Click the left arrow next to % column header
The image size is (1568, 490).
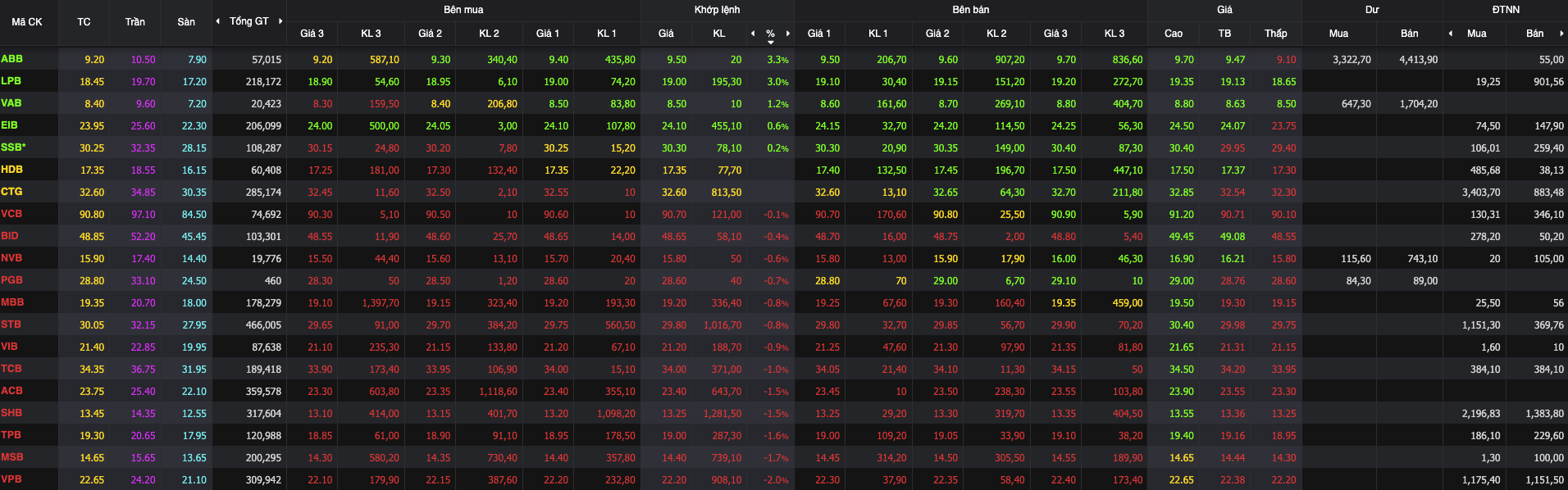point(753,34)
